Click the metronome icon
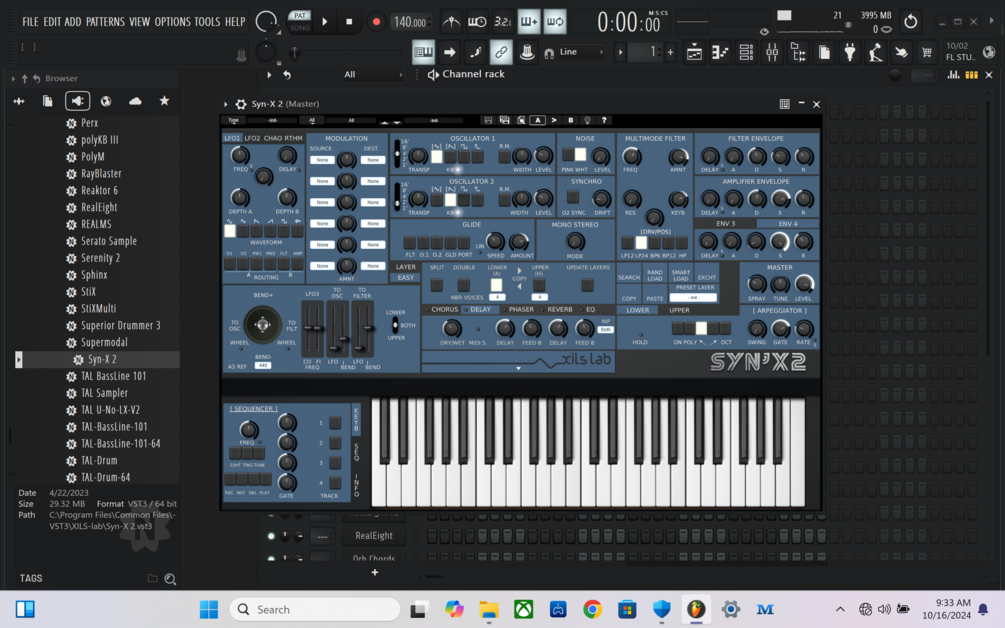Viewport: 1005px width, 628px height. coord(451,22)
